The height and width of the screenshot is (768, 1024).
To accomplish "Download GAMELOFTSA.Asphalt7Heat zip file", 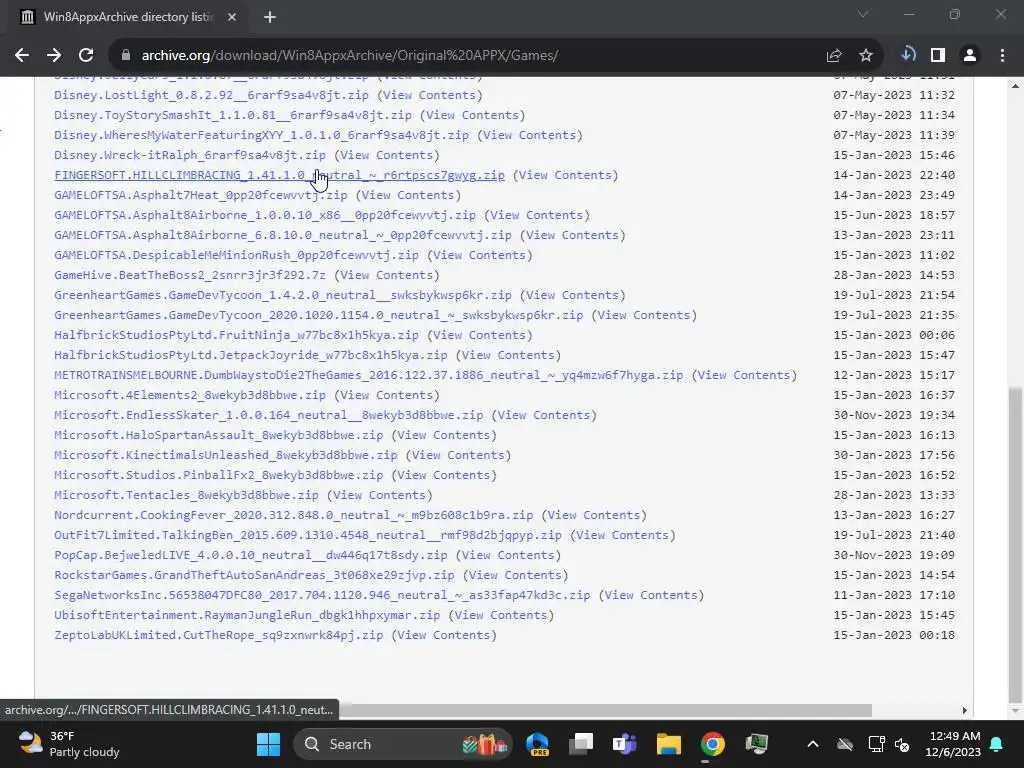I will pyautogui.click(x=200, y=195).
